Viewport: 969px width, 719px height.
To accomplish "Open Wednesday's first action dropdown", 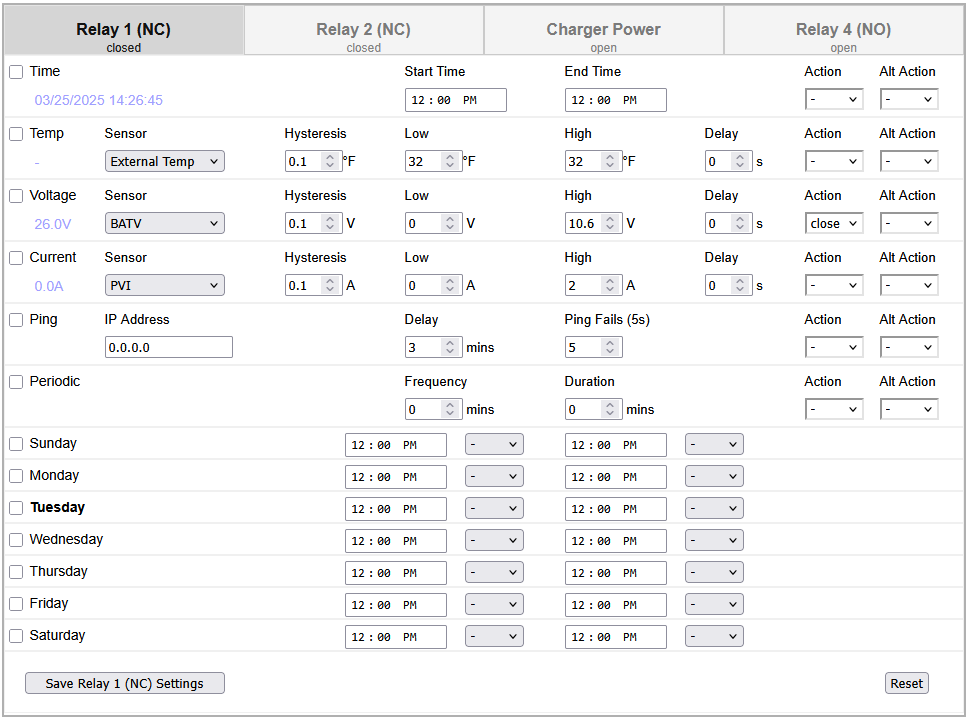I will 494,540.
